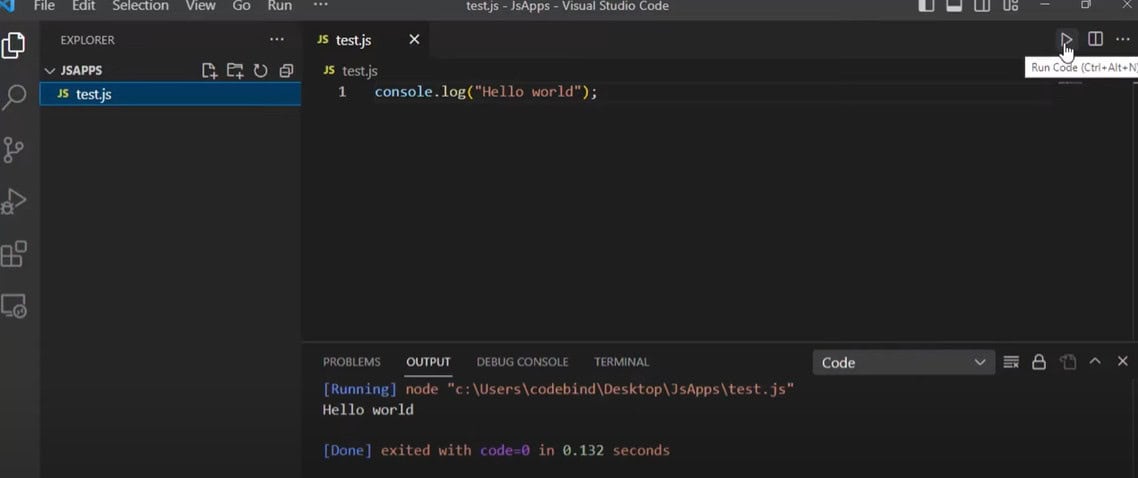This screenshot has height=478, width=1138.
Task: Open the Selection menu
Action: [x=140, y=6]
